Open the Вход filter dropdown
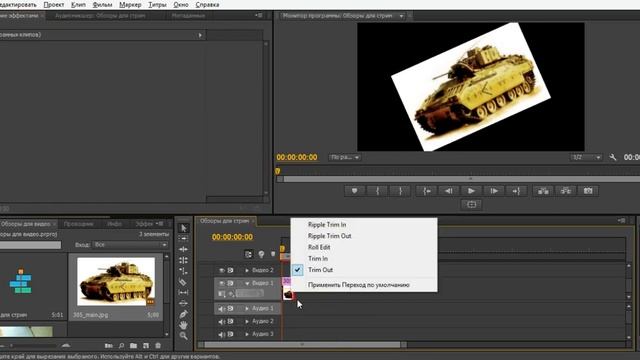 (130, 244)
